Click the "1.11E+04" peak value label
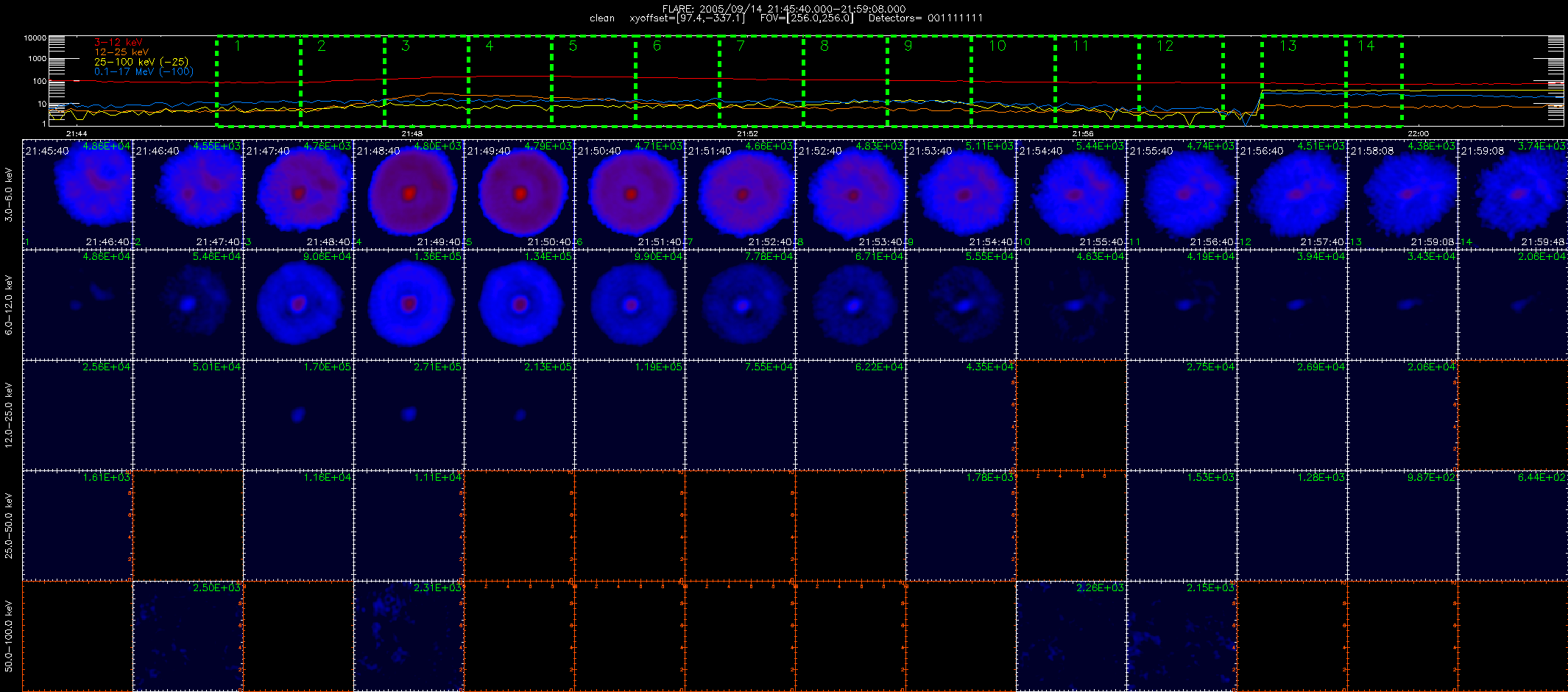This screenshot has width=1568, height=692. 439,477
